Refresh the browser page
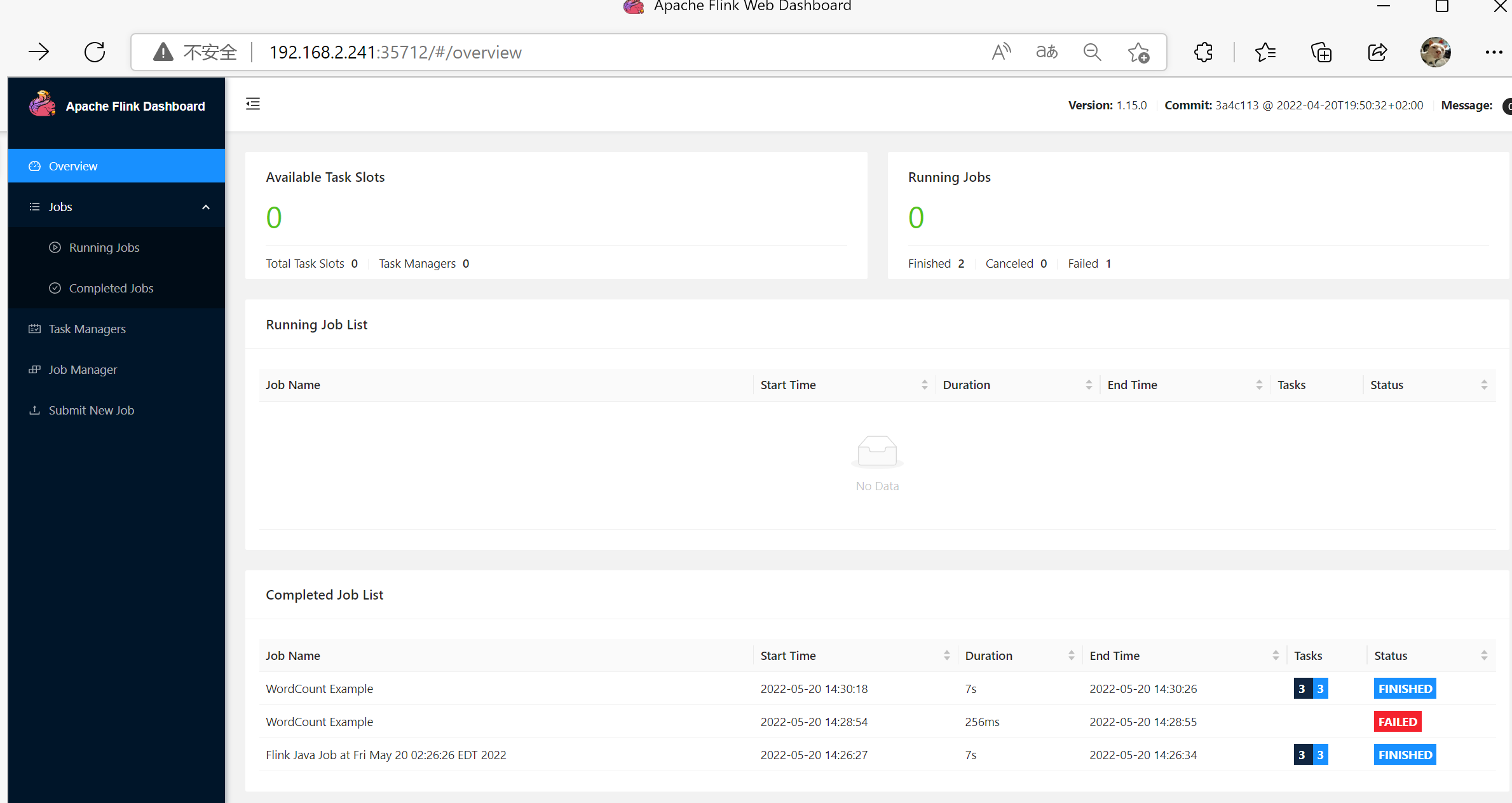 coord(95,52)
